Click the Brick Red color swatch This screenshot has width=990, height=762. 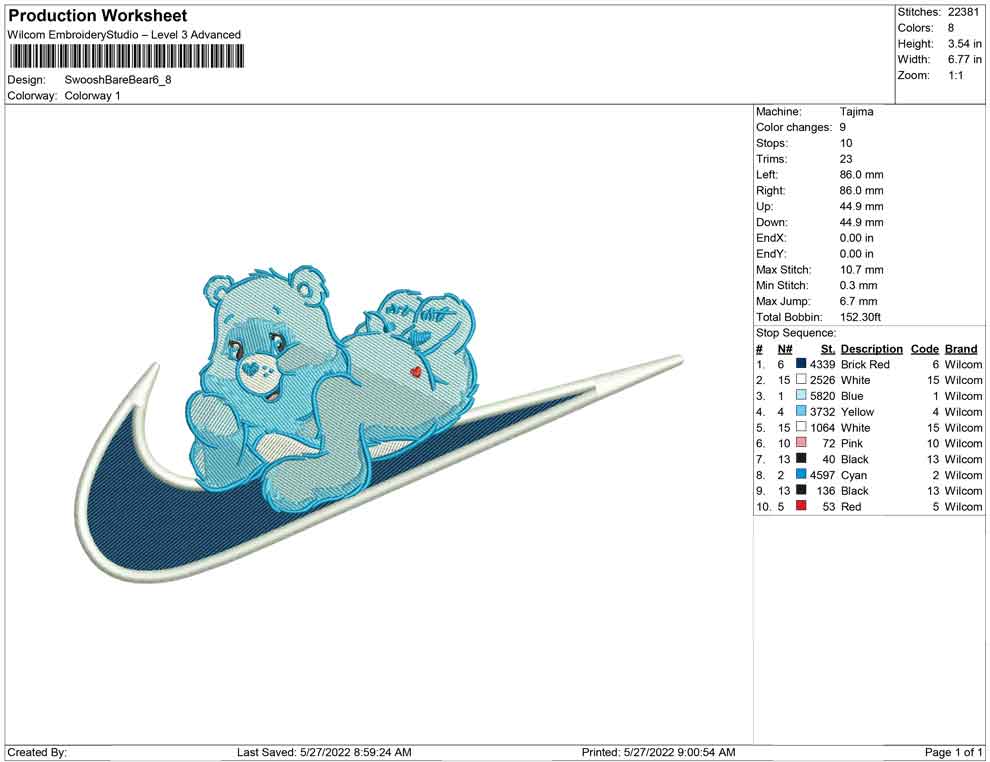pyautogui.click(x=801, y=364)
